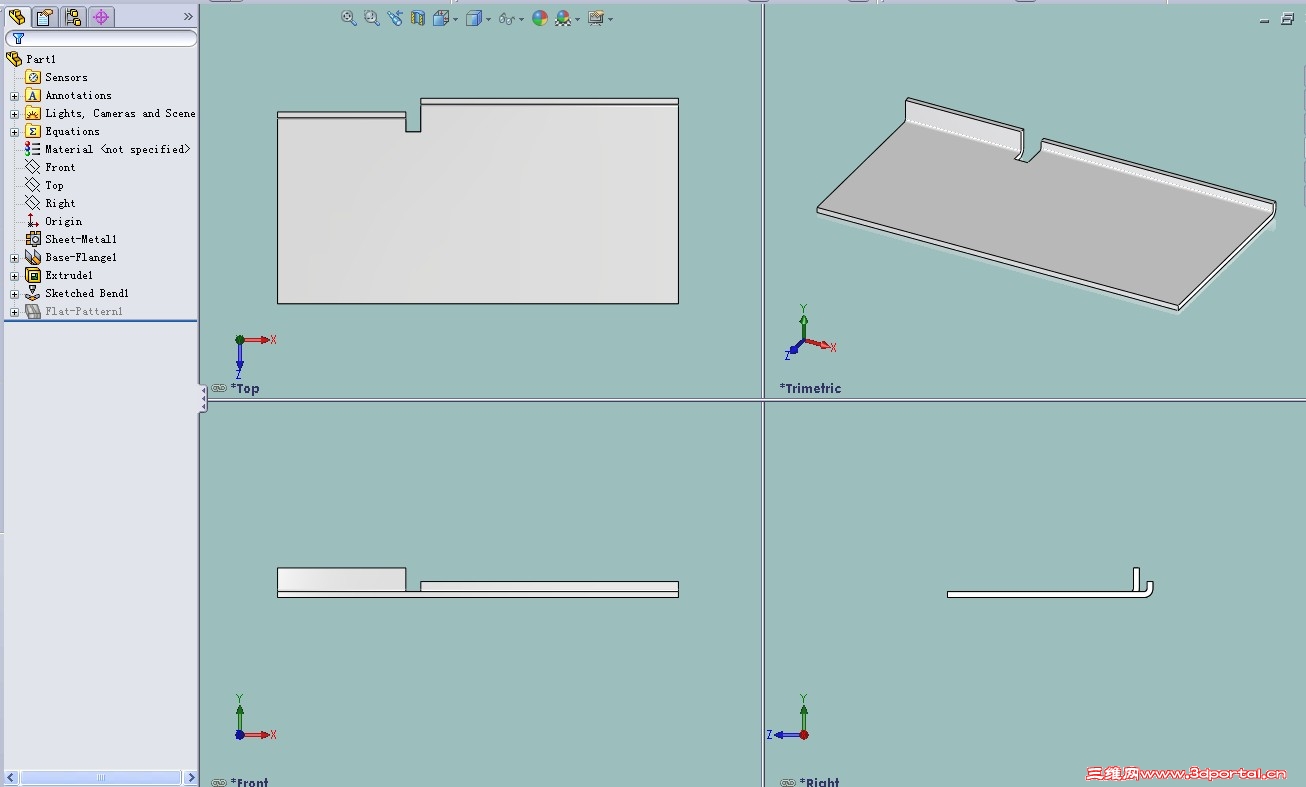Expand the Sketched Bend1 feature

coord(14,294)
